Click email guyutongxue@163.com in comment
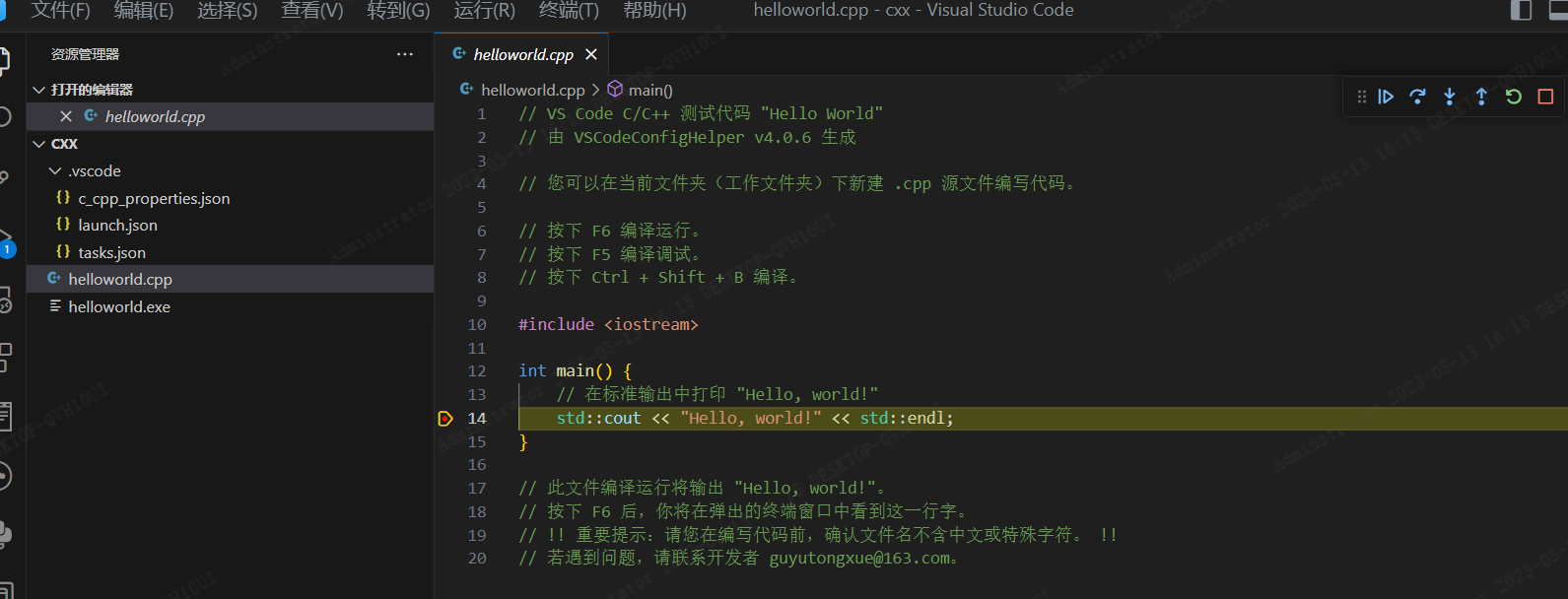 [859, 559]
